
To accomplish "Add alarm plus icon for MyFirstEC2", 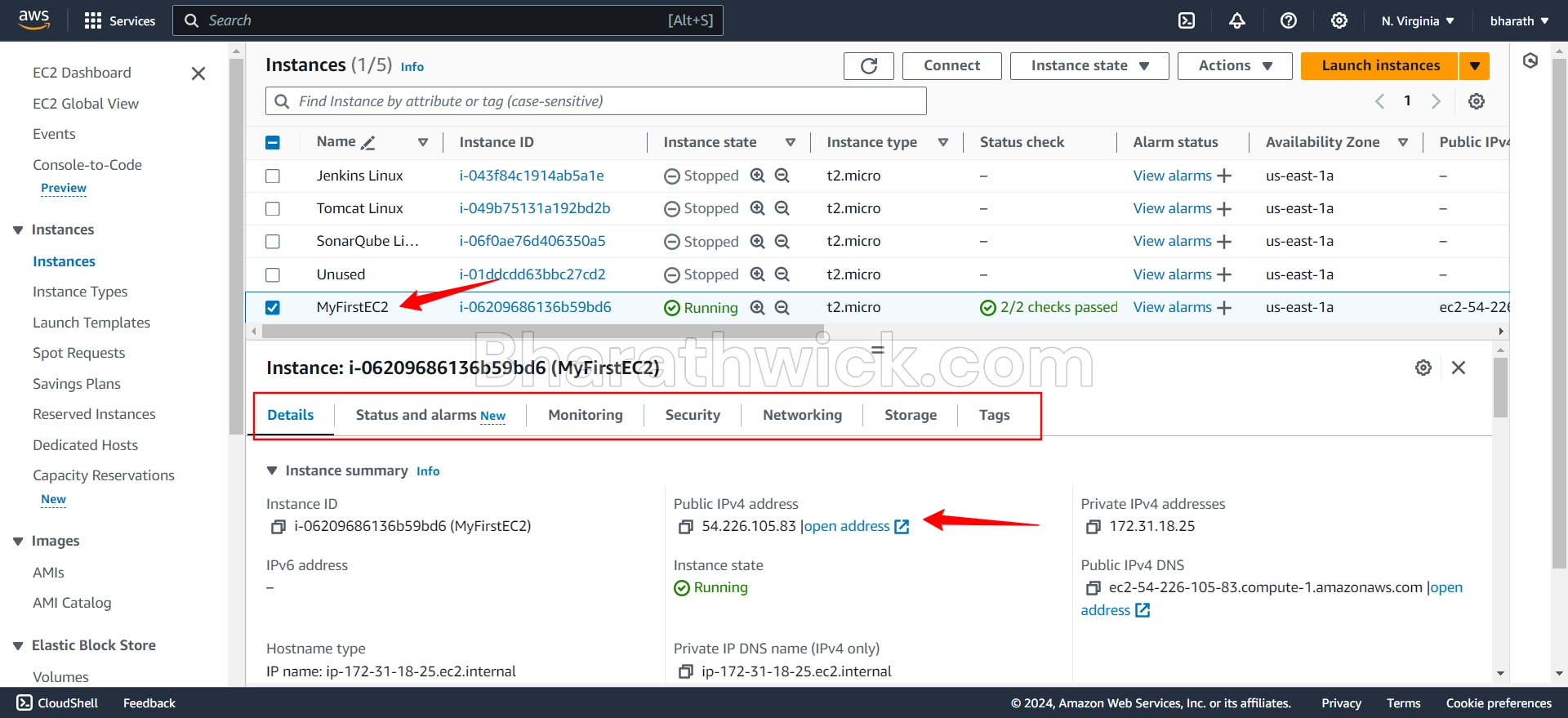I will [1224, 307].
